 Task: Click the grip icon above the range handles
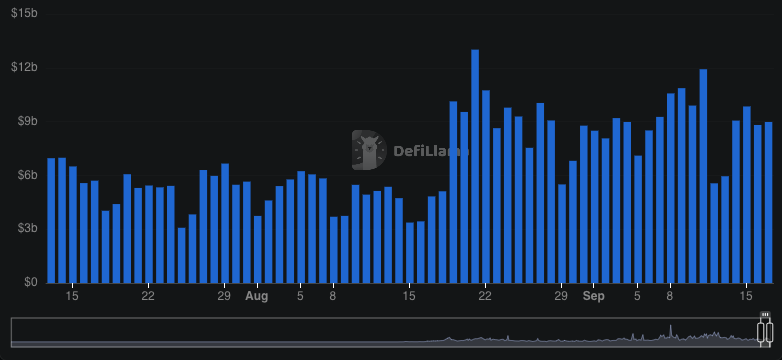[x=766, y=315]
